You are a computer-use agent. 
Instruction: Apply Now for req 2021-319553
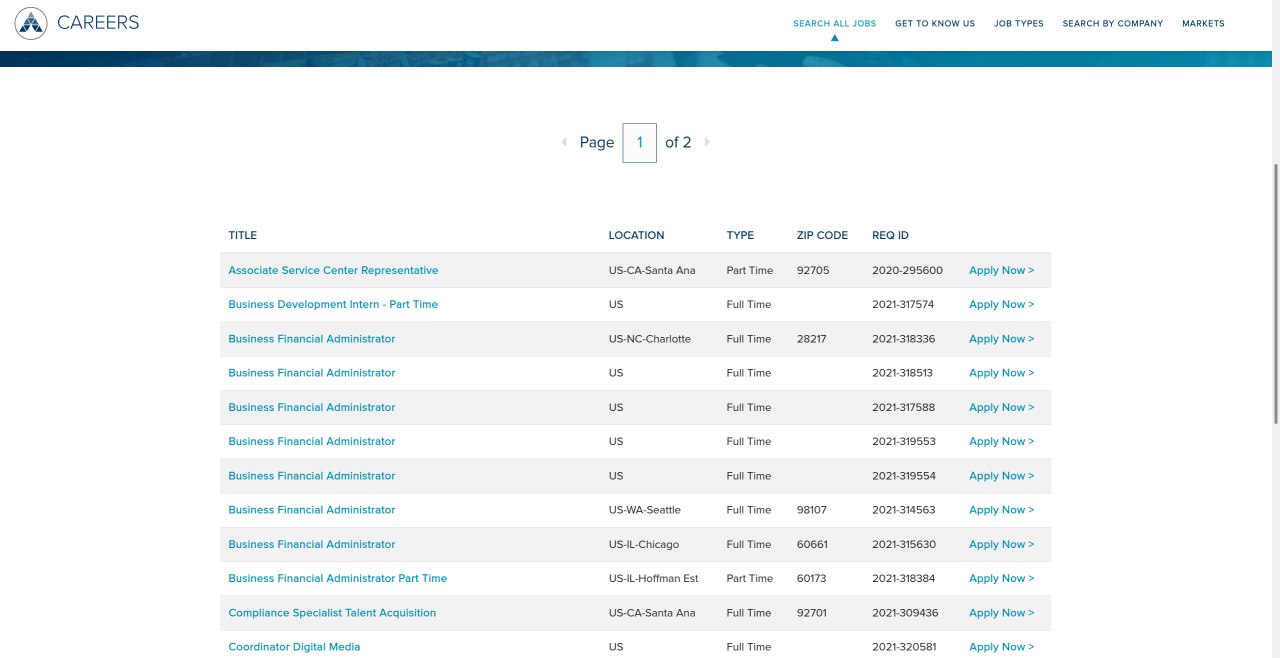[1001, 441]
